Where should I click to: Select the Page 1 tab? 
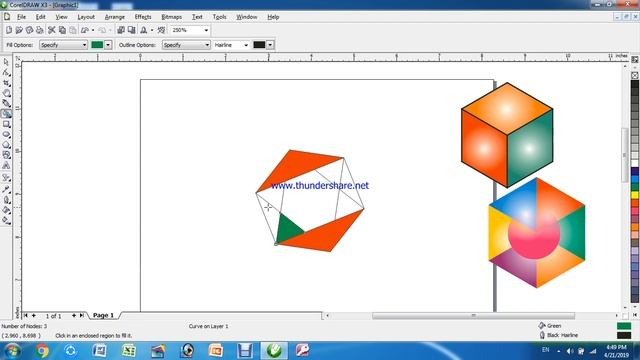(x=103, y=316)
